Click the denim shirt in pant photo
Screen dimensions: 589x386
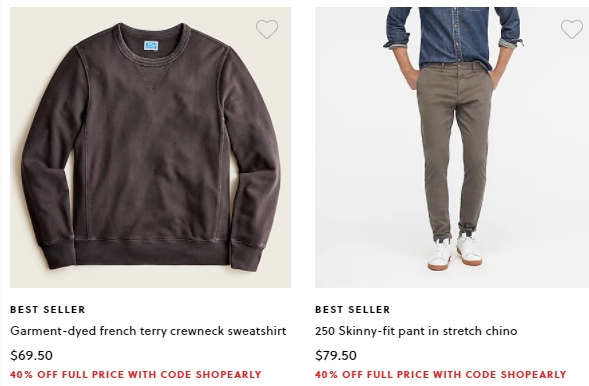pos(454,34)
